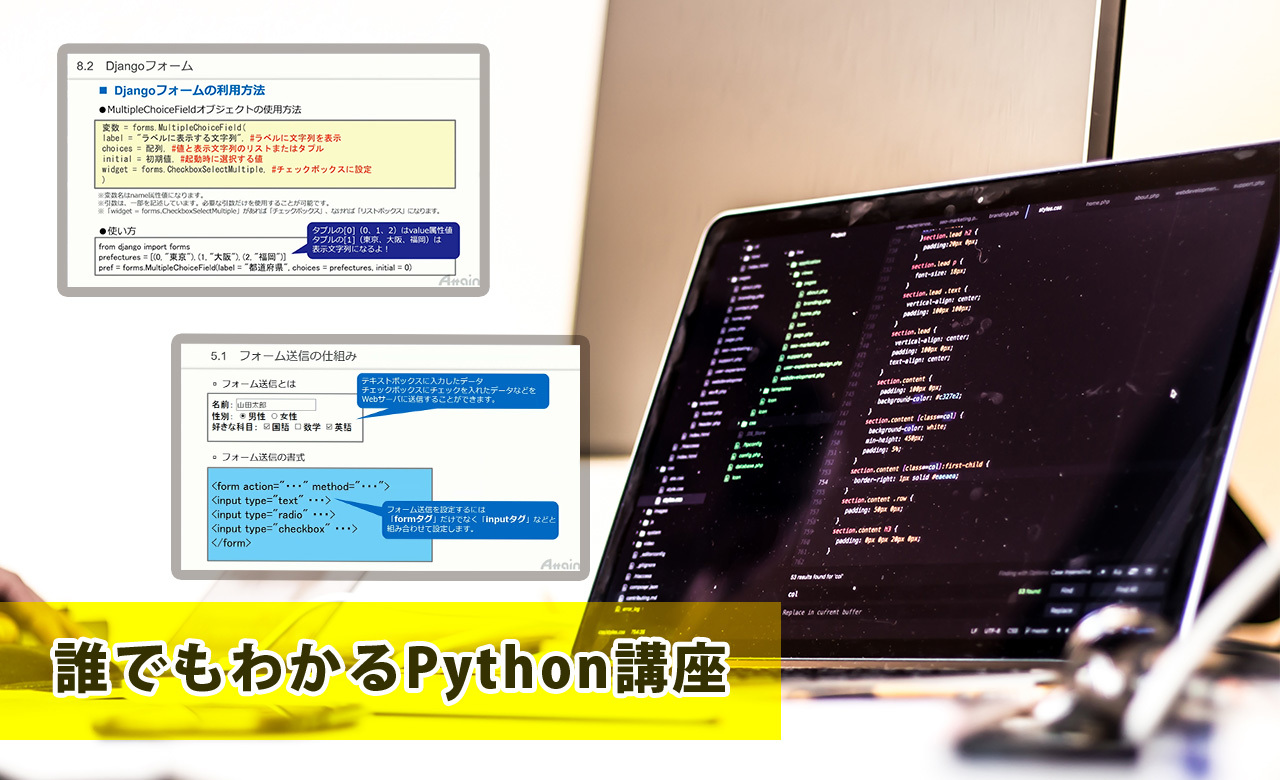Uncheck the 国語 checkbox
The width and height of the screenshot is (1280, 780).
[x=266, y=427]
